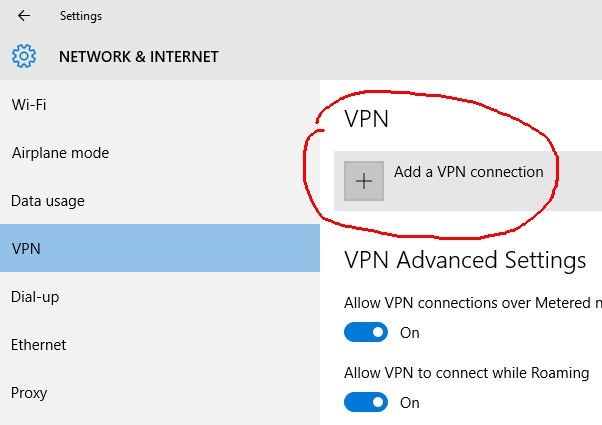
Task: Click the Network & Internet header title
Action: (139, 57)
